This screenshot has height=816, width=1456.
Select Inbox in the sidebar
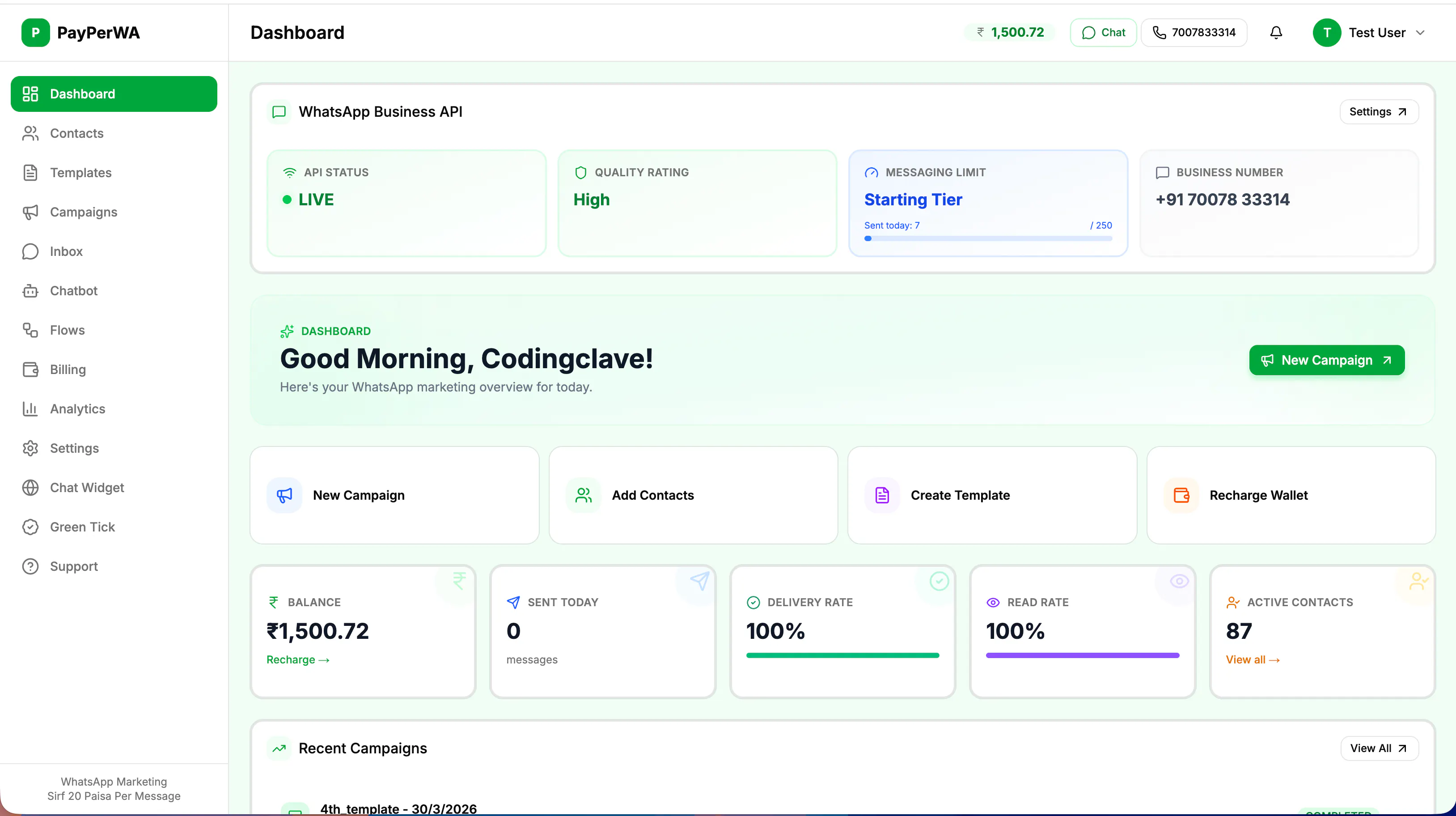[114, 251]
